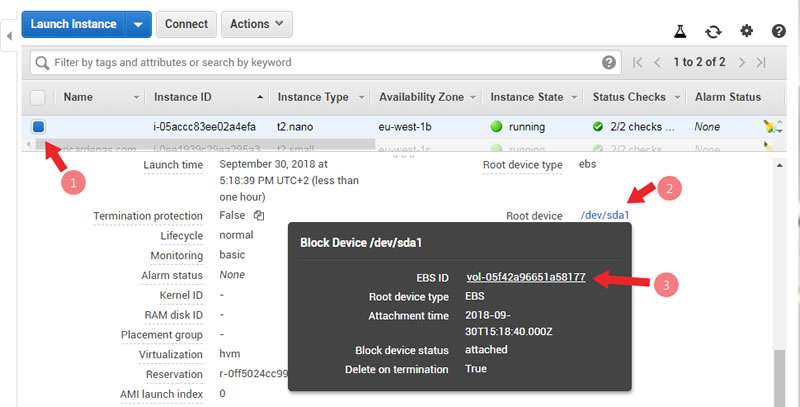Open Instance State column dropdown arrow
Screen dimensions: 800x407
[574, 97]
